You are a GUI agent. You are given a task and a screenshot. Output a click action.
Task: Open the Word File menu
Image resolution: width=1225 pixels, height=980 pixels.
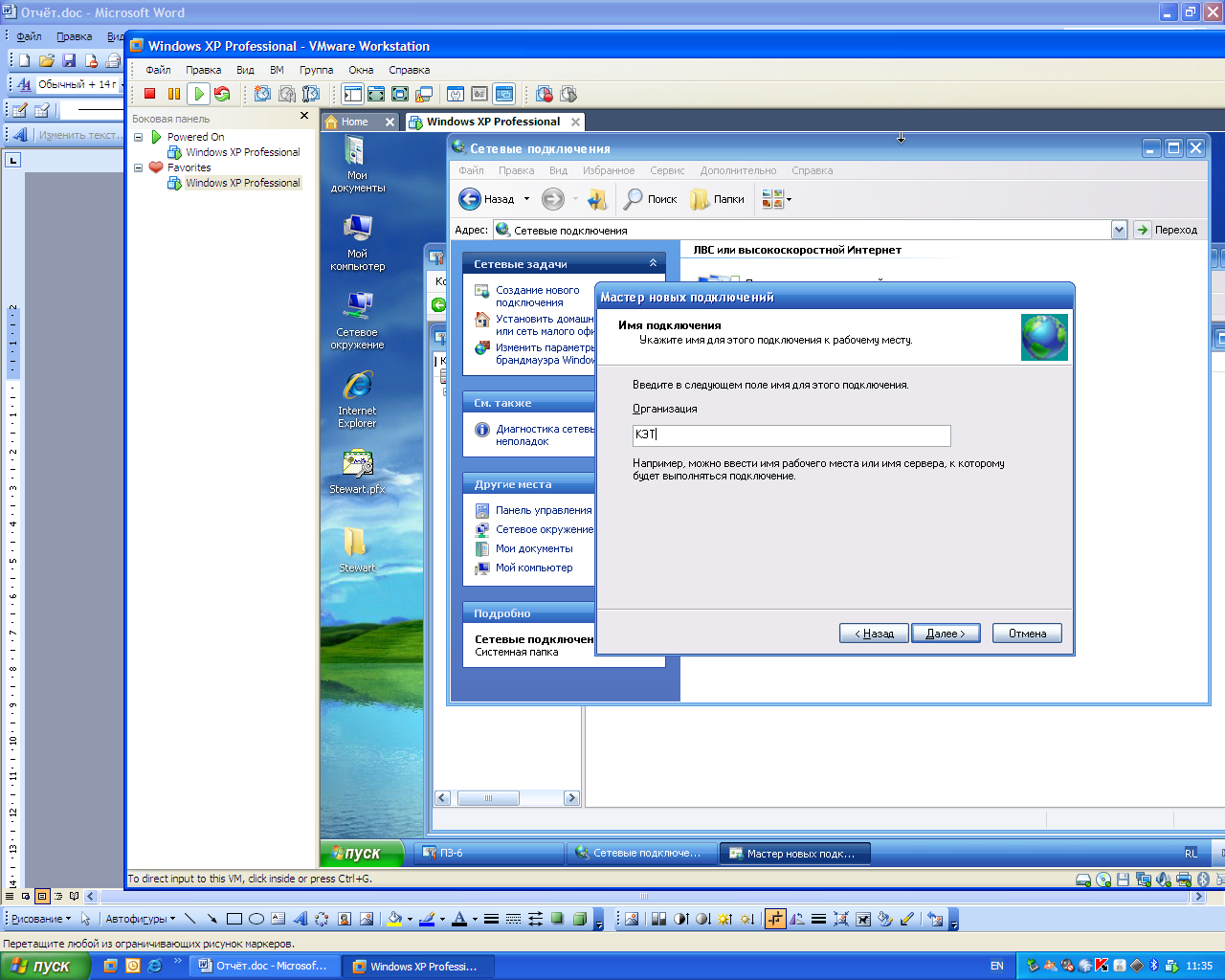click(x=29, y=36)
